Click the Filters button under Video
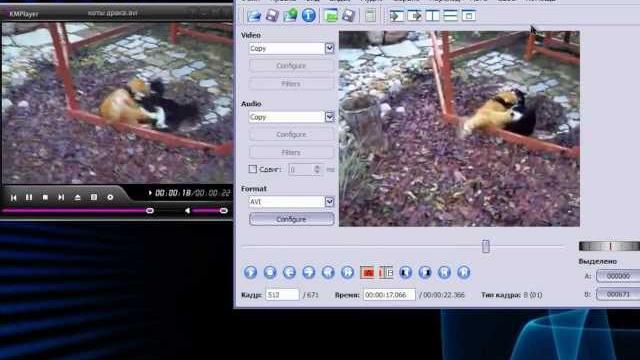This screenshot has height=360, width=640. pos(291,84)
